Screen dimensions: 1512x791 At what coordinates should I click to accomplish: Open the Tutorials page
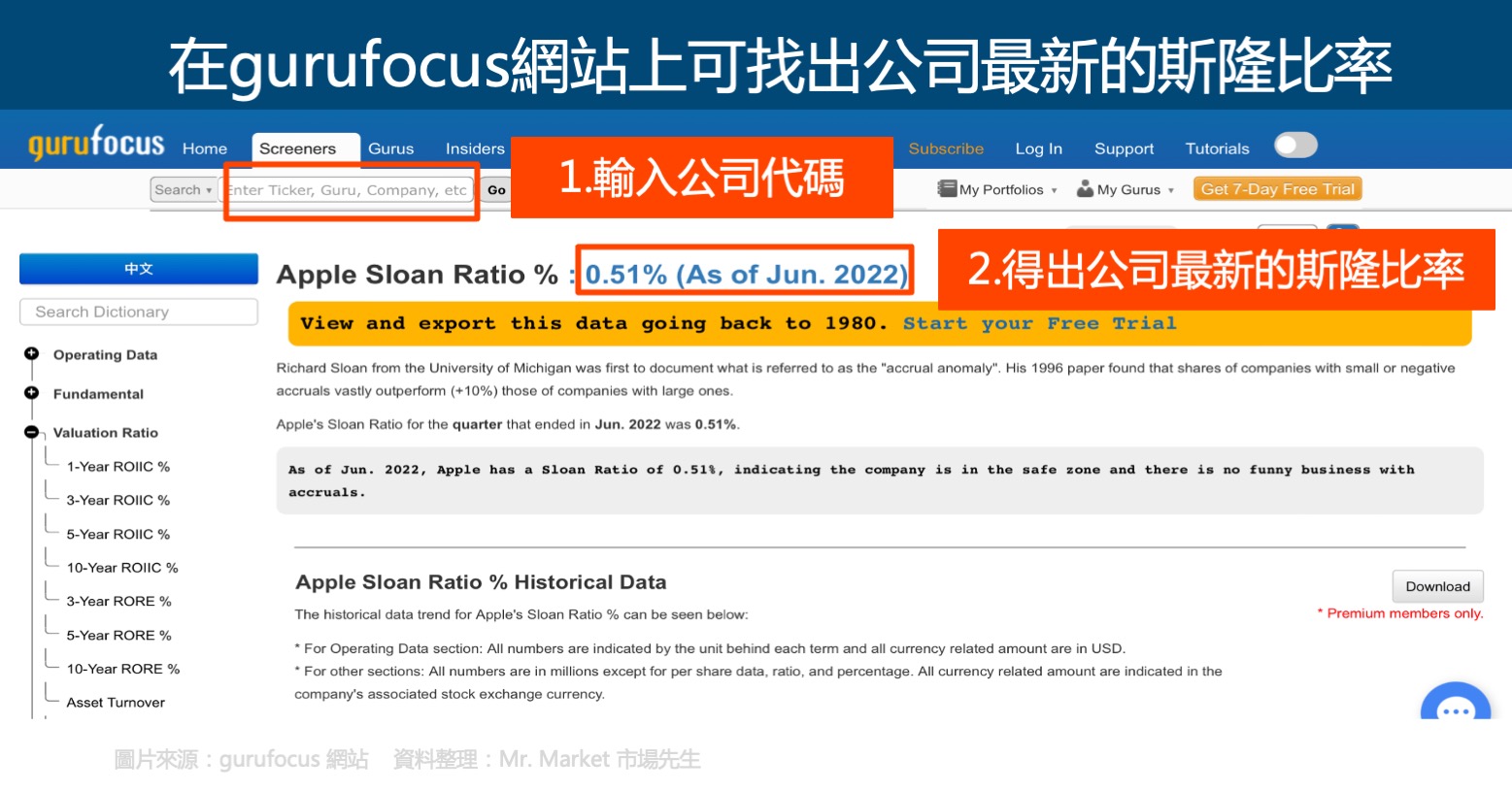point(1217,148)
